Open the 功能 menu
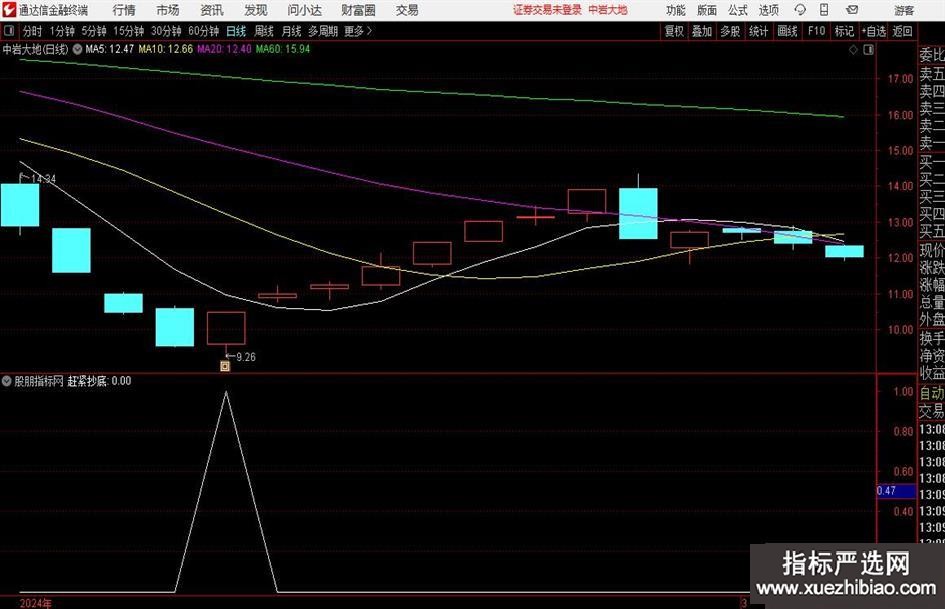This screenshot has height=609, width=945. point(676,10)
